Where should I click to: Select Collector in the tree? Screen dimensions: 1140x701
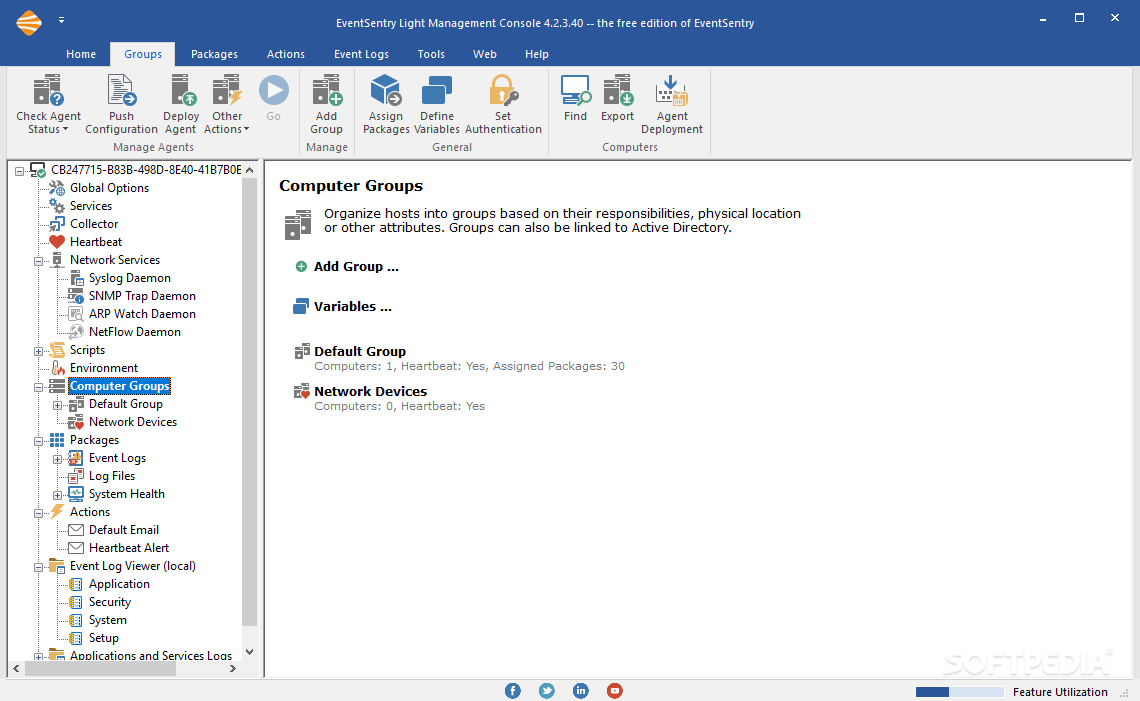[x=94, y=224]
